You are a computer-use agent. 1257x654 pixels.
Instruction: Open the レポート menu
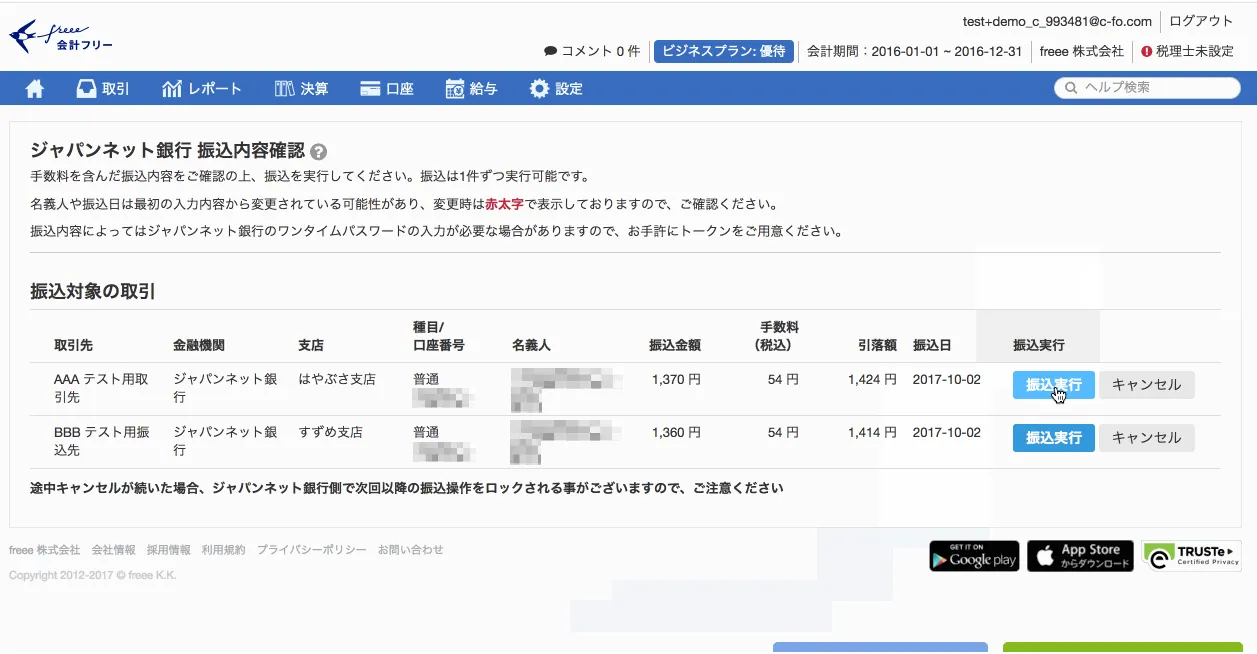point(202,89)
